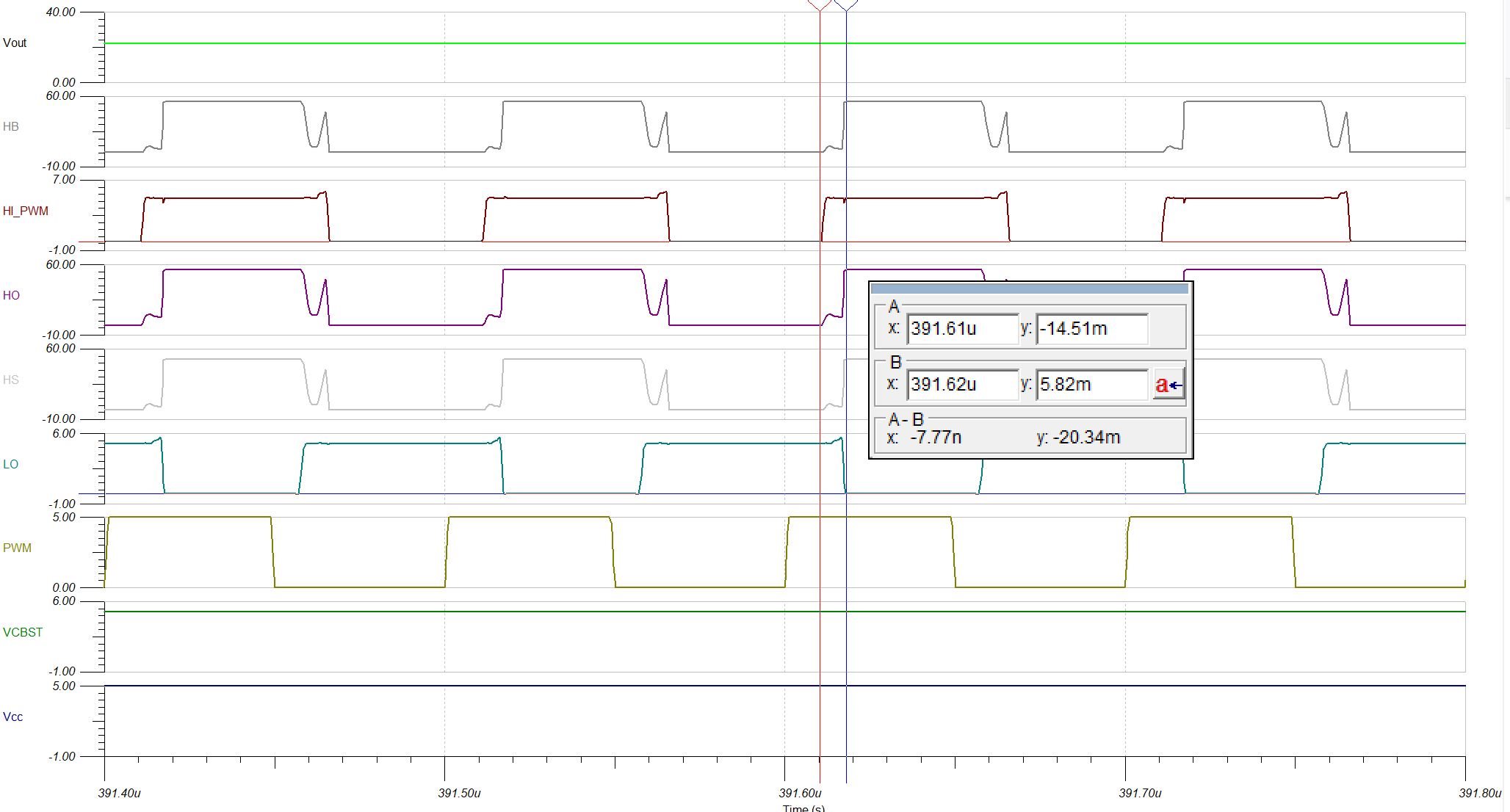The image size is (1510, 812).
Task: Click the 40.00 Vout axis maximum label
Action: 60,12
